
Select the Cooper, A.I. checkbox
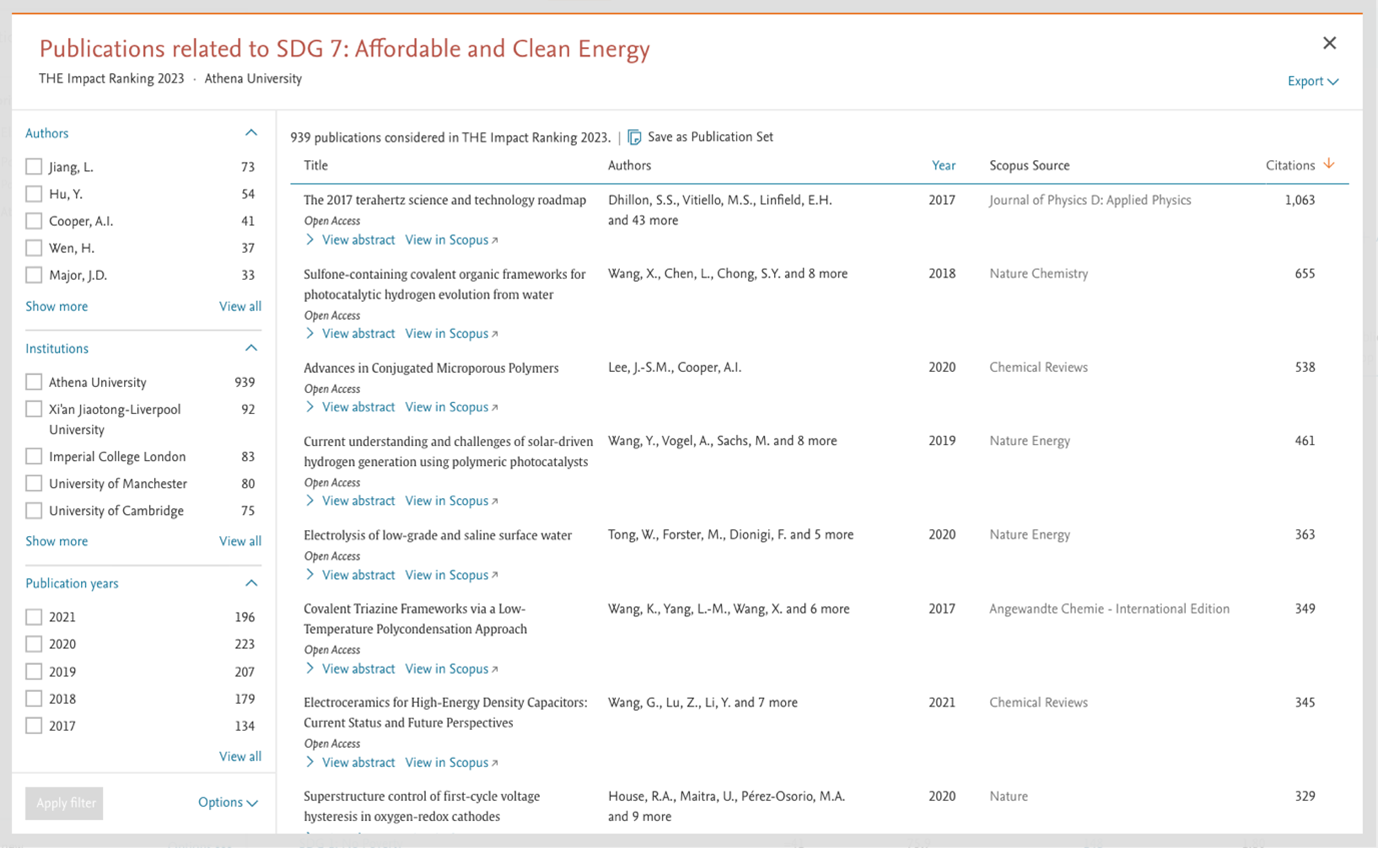tap(34, 221)
